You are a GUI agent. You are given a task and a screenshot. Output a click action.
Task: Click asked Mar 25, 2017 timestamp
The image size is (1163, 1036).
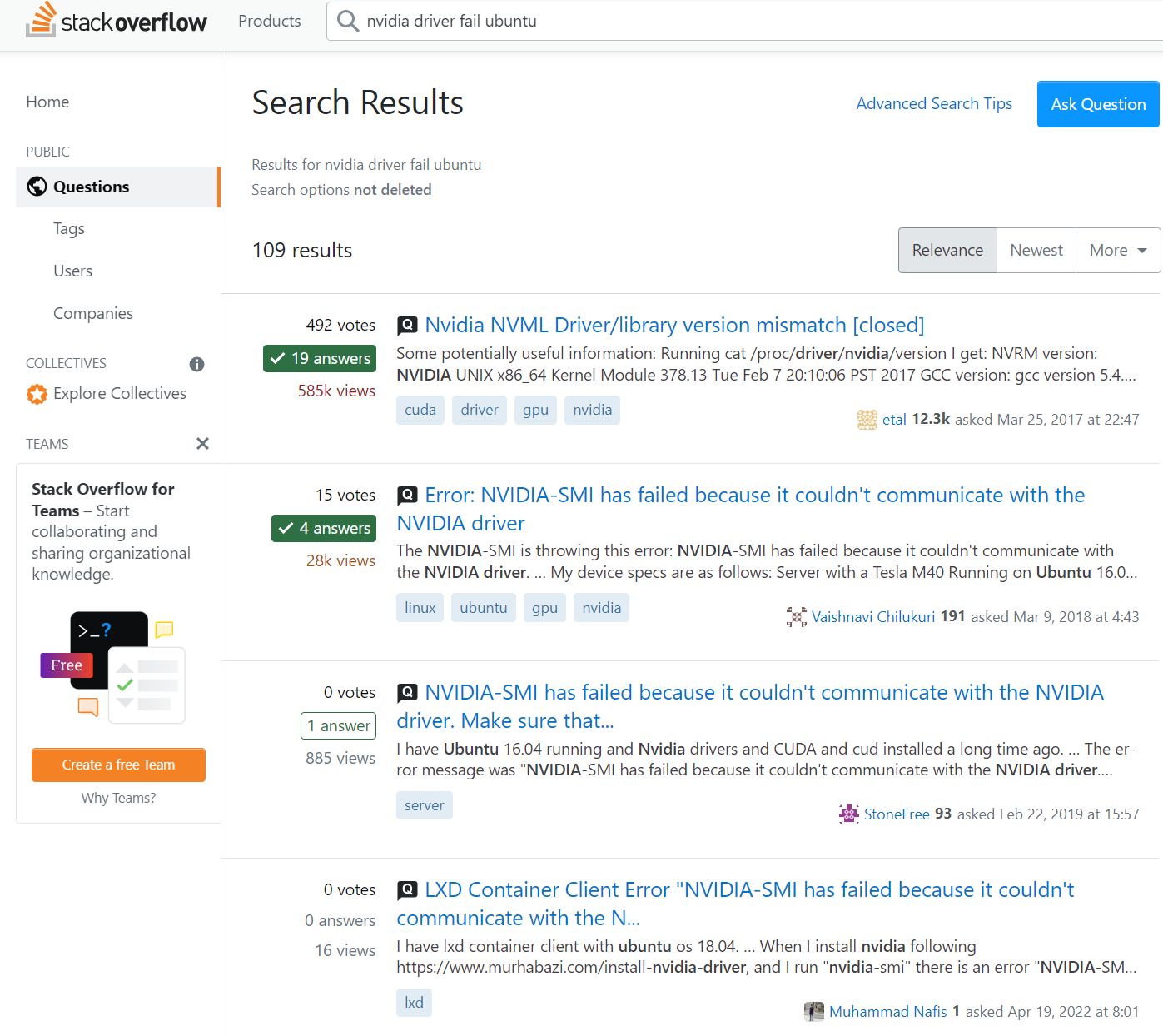1047,420
